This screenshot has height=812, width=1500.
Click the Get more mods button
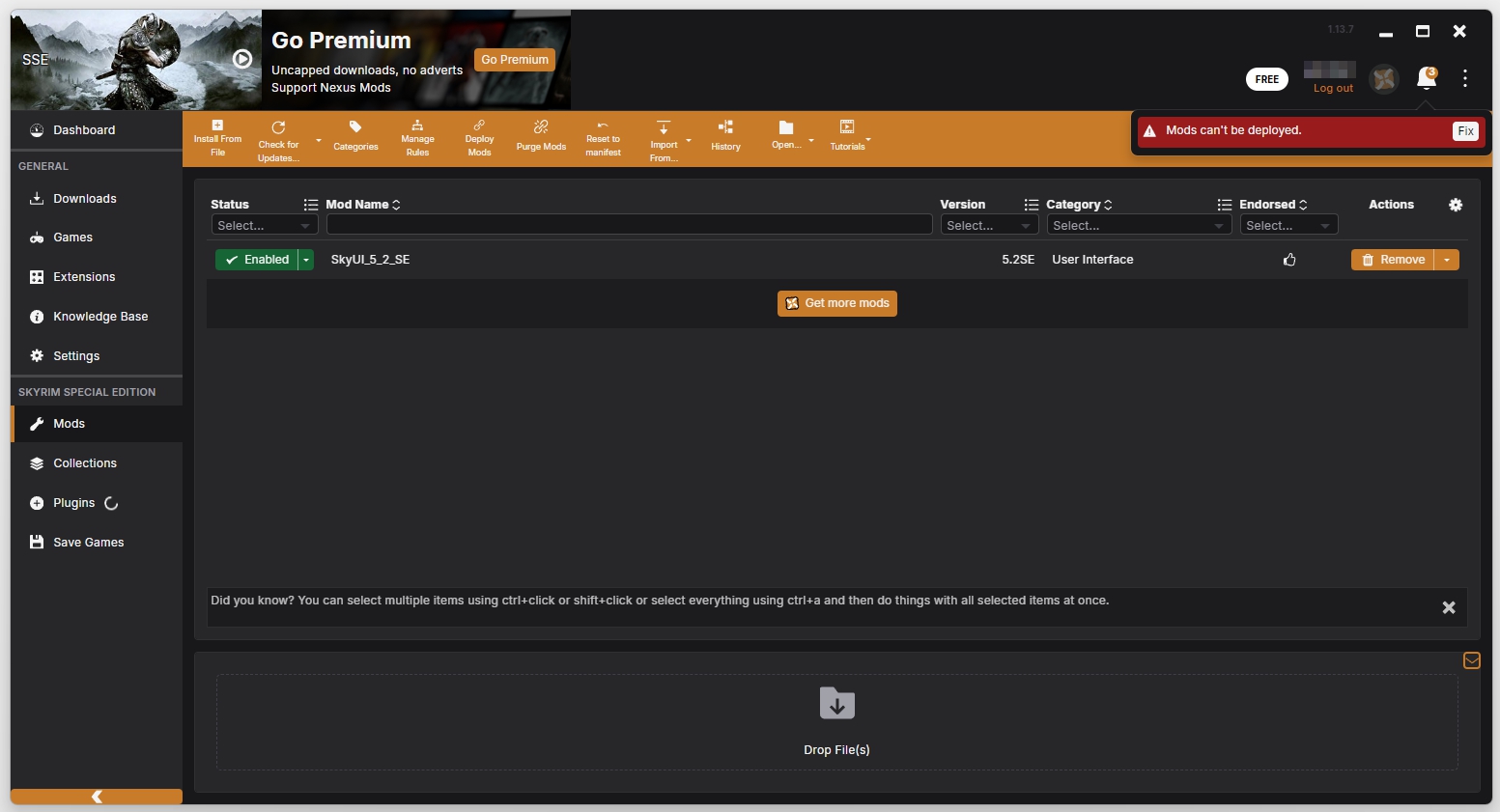click(836, 303)
